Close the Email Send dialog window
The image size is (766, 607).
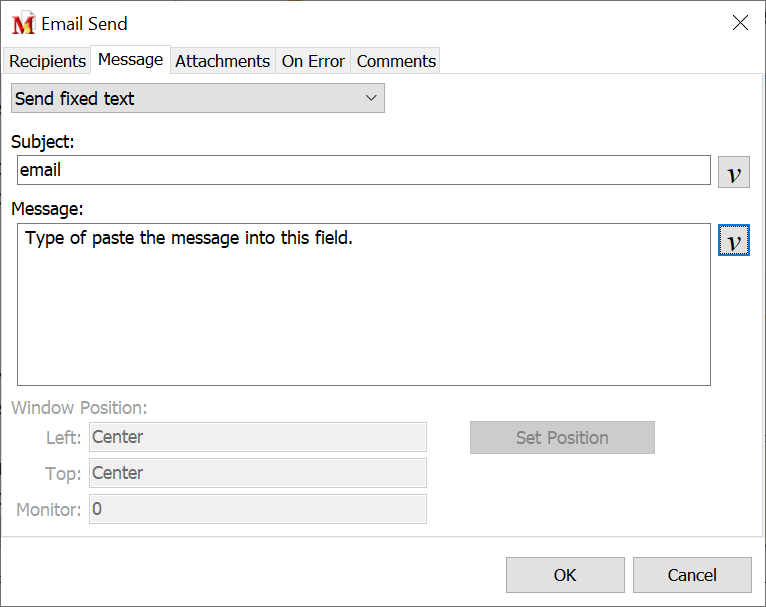tap(740, 23)
